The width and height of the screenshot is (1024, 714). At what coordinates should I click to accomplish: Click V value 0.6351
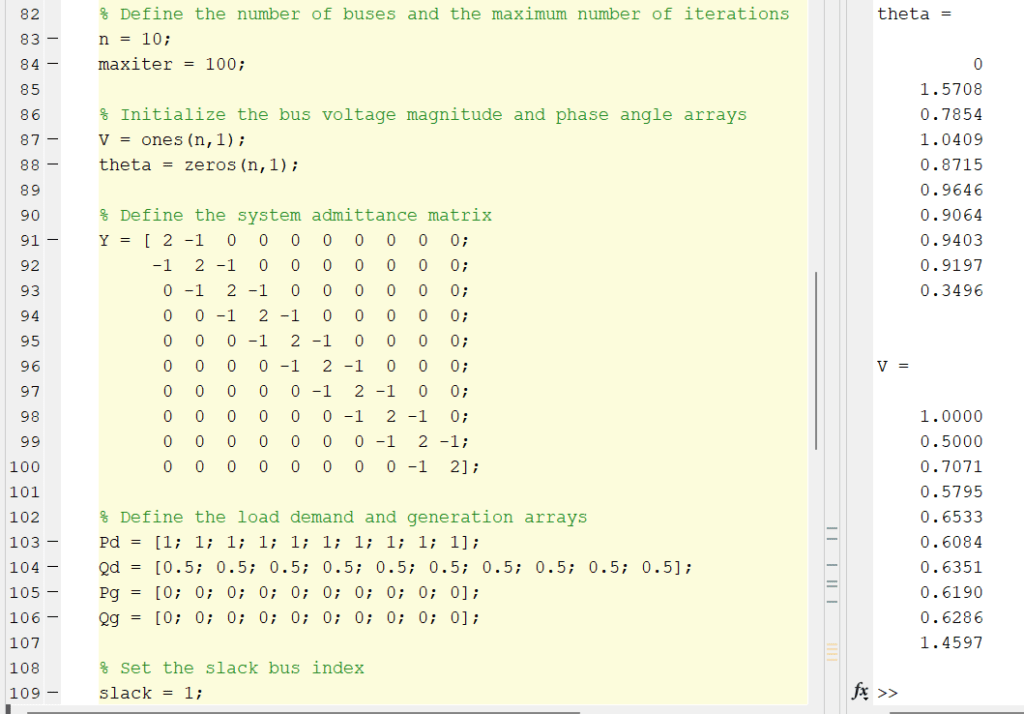tap(951, 567)
